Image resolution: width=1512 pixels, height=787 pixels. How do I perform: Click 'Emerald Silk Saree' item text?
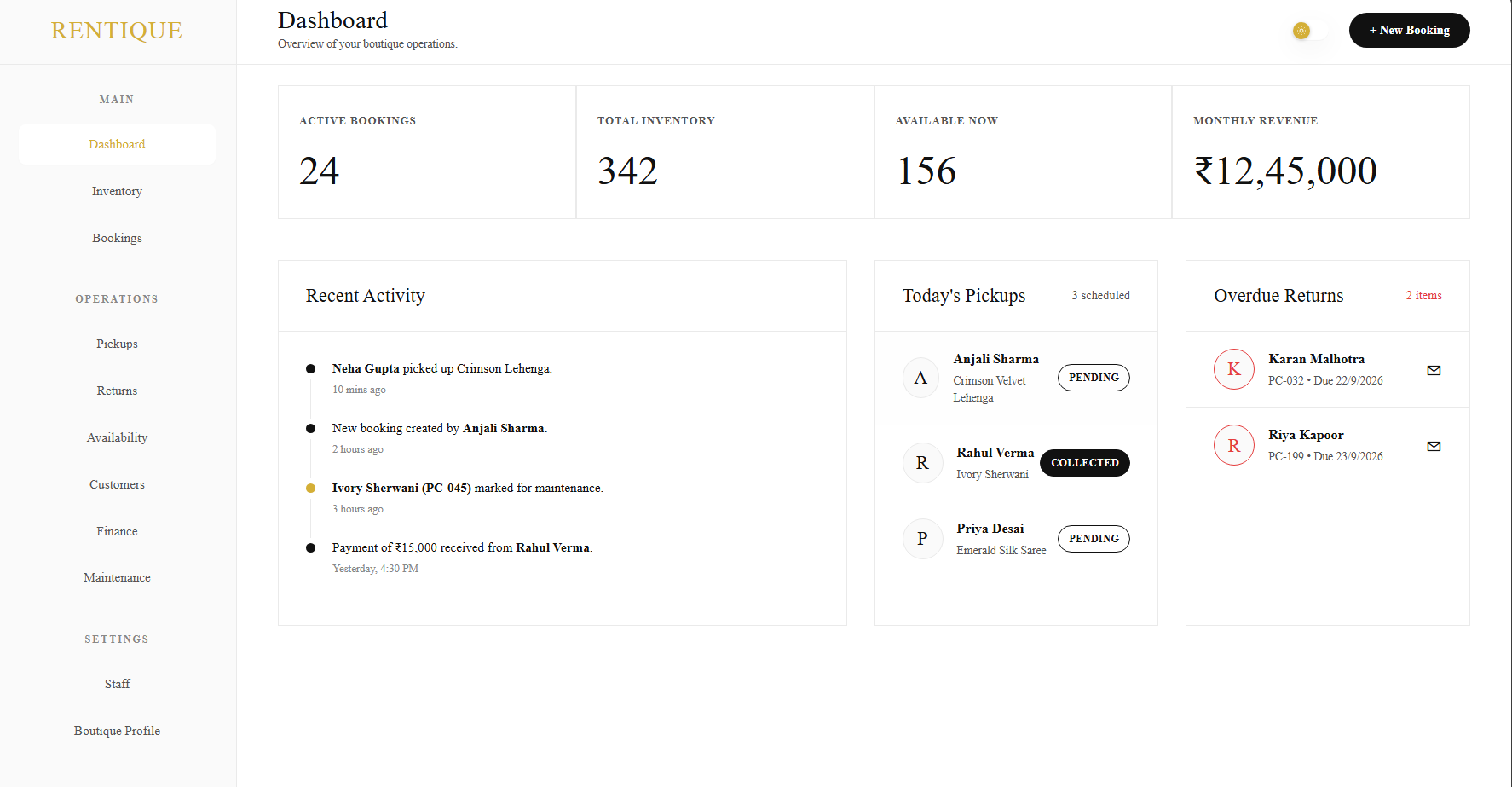click(x=1001, y=551)
